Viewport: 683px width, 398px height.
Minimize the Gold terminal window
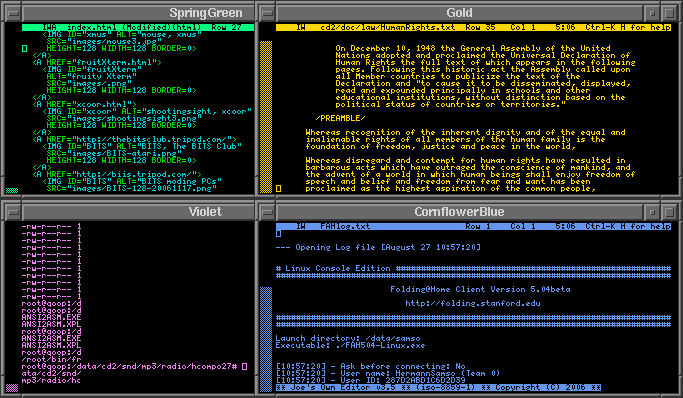[x=652, y=13]
